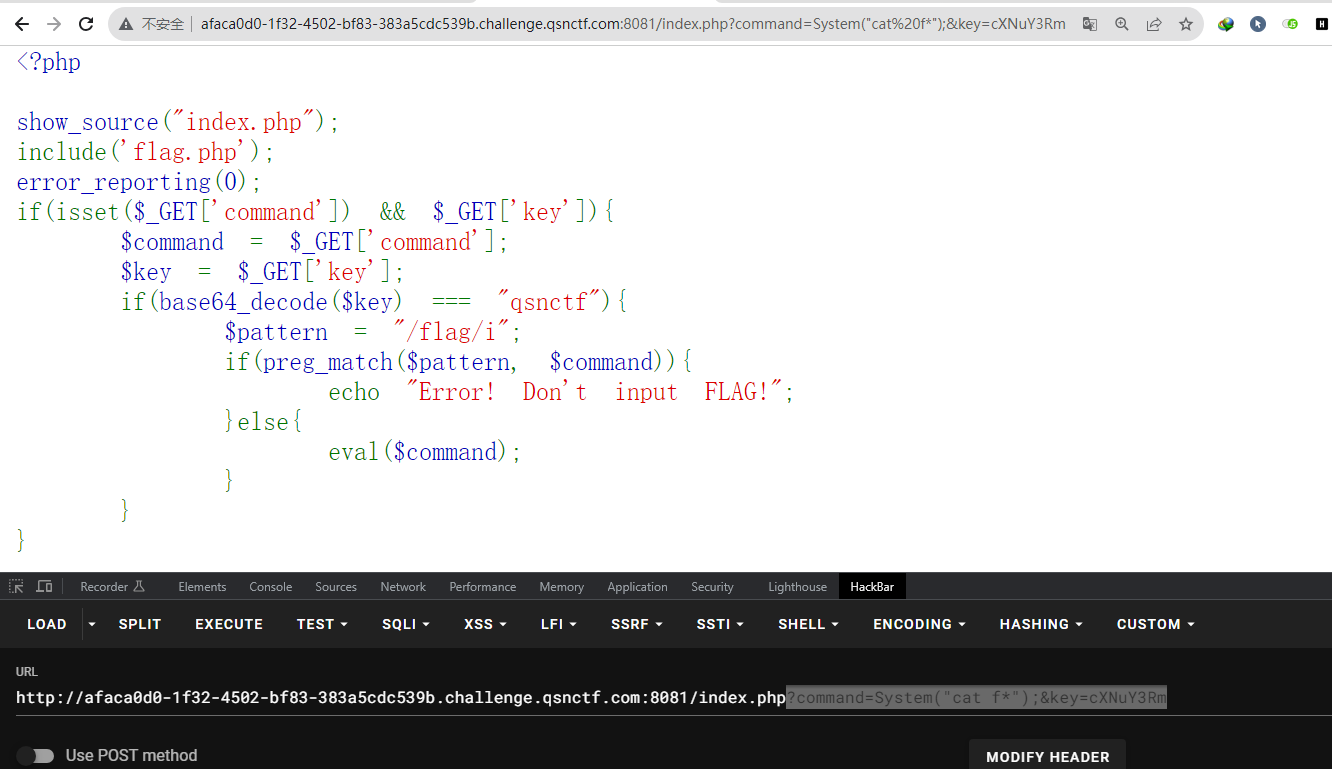Open the Network tab
This screenshot has height=769, width=1332.
tap(403, 587)
